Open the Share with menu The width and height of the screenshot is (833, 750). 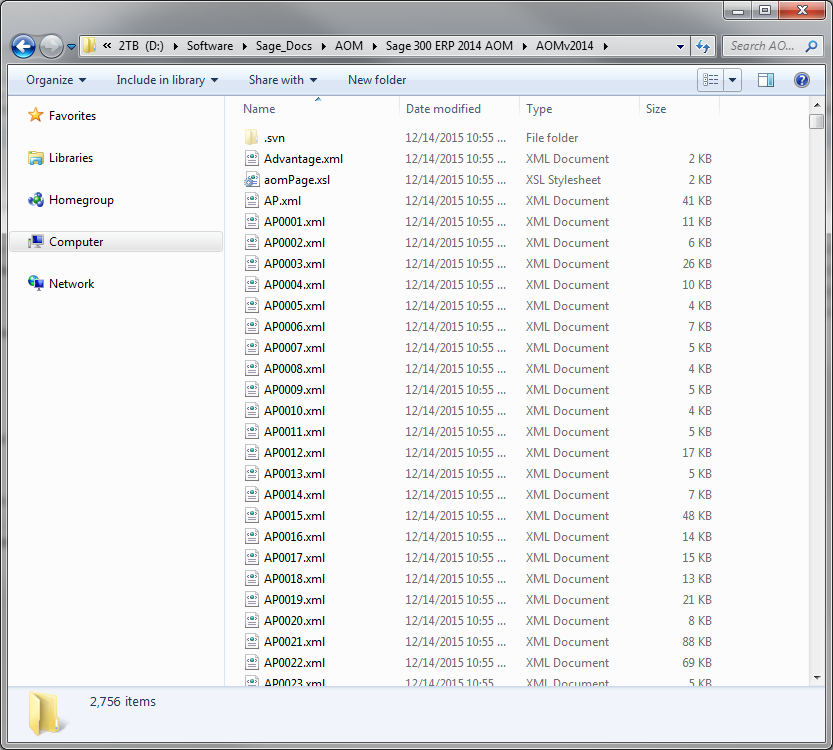click(x=283, y=80)
